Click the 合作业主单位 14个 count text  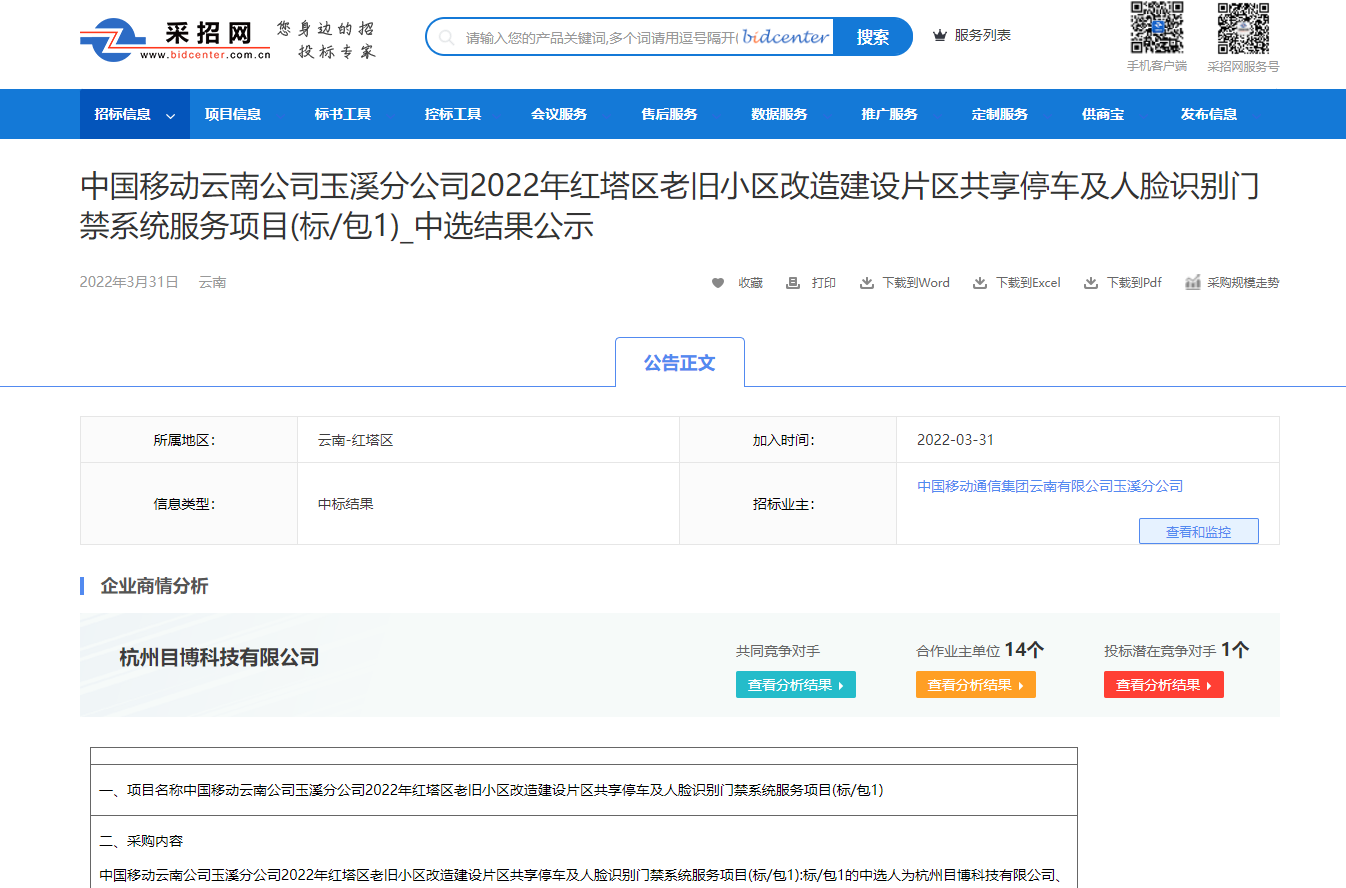(980, 650)
